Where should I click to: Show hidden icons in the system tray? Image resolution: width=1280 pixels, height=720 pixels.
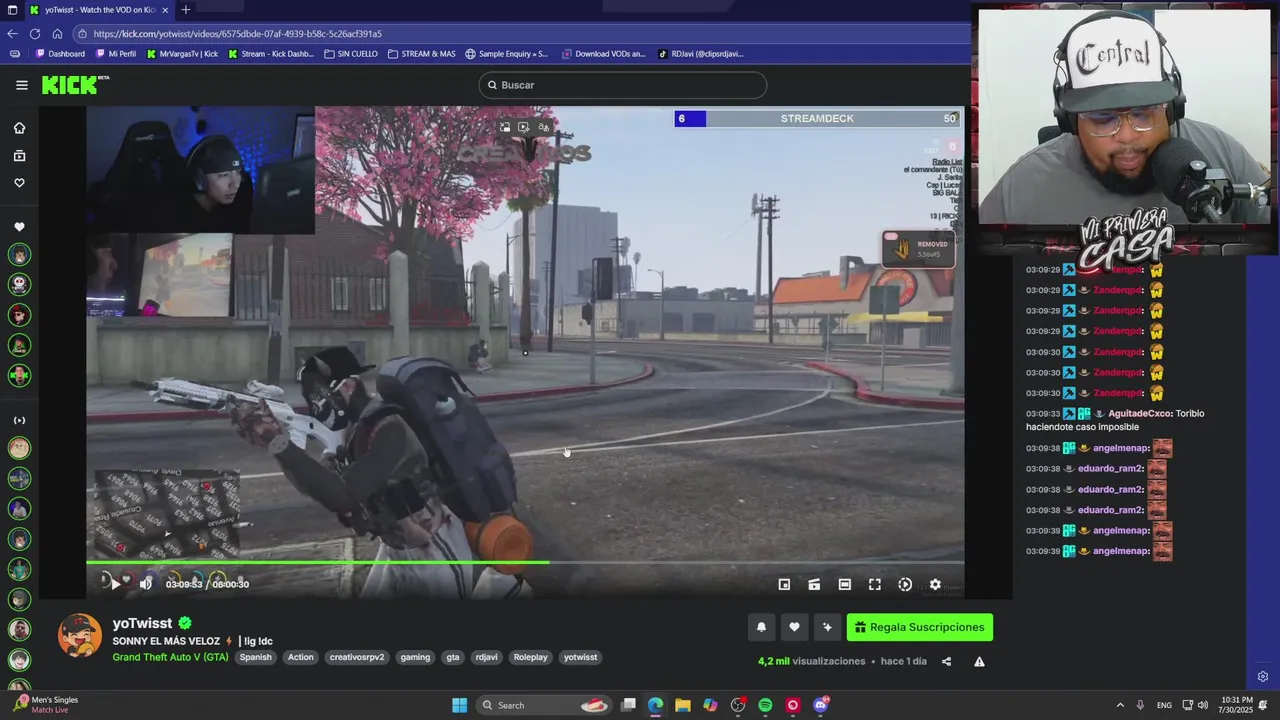tap(1120, 705)
